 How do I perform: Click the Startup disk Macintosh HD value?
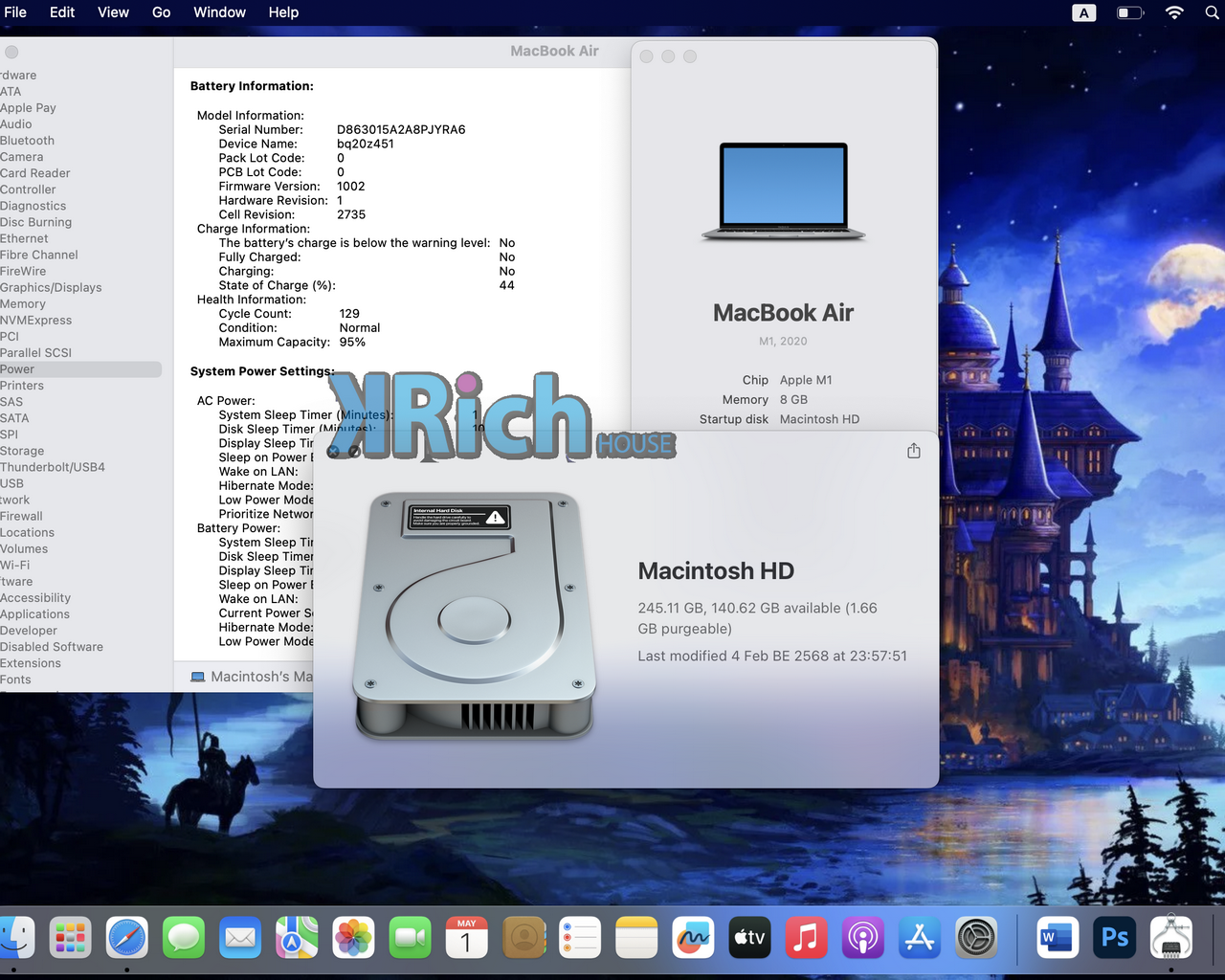[819, 419]
